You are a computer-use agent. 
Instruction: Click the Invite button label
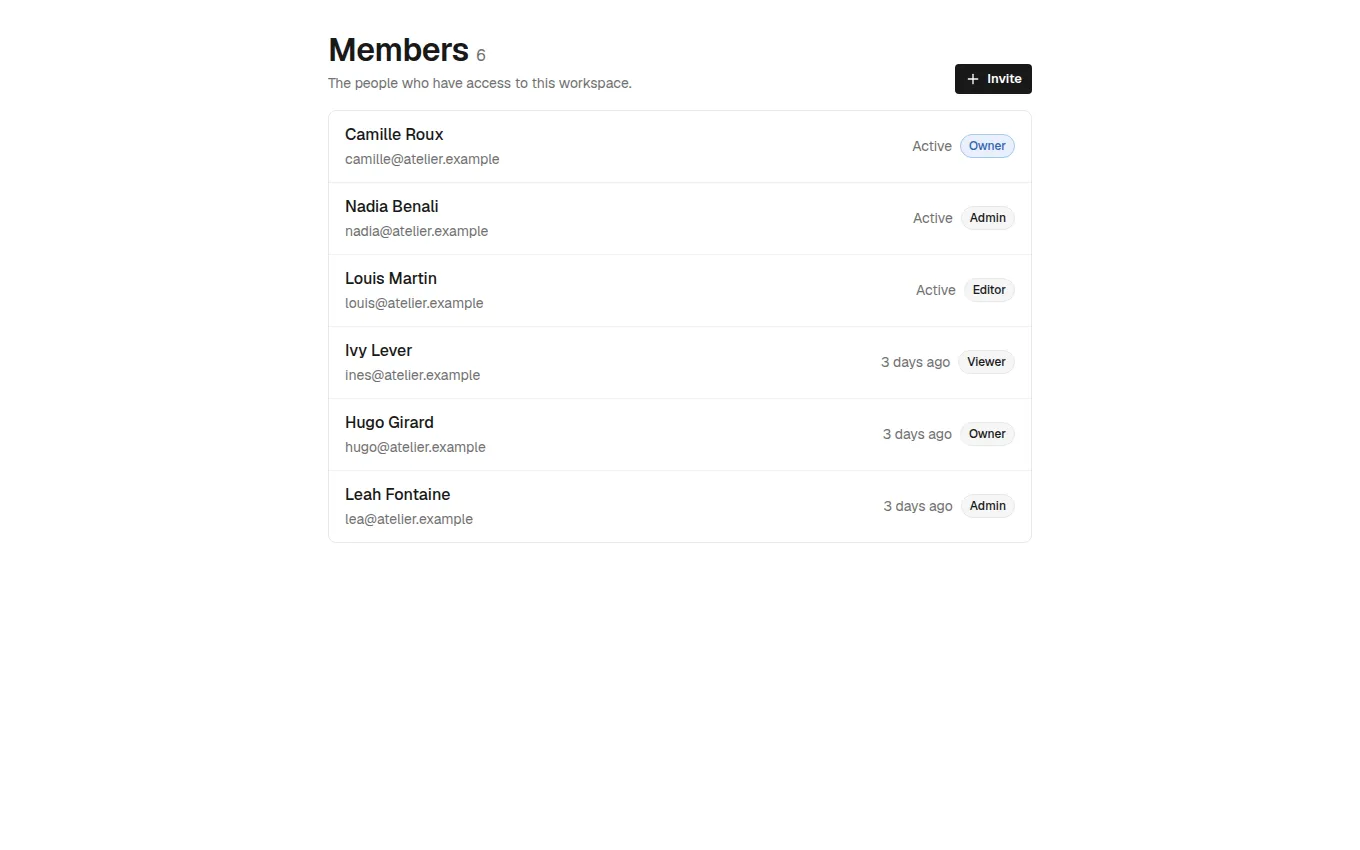click(x=1004, y=79)
